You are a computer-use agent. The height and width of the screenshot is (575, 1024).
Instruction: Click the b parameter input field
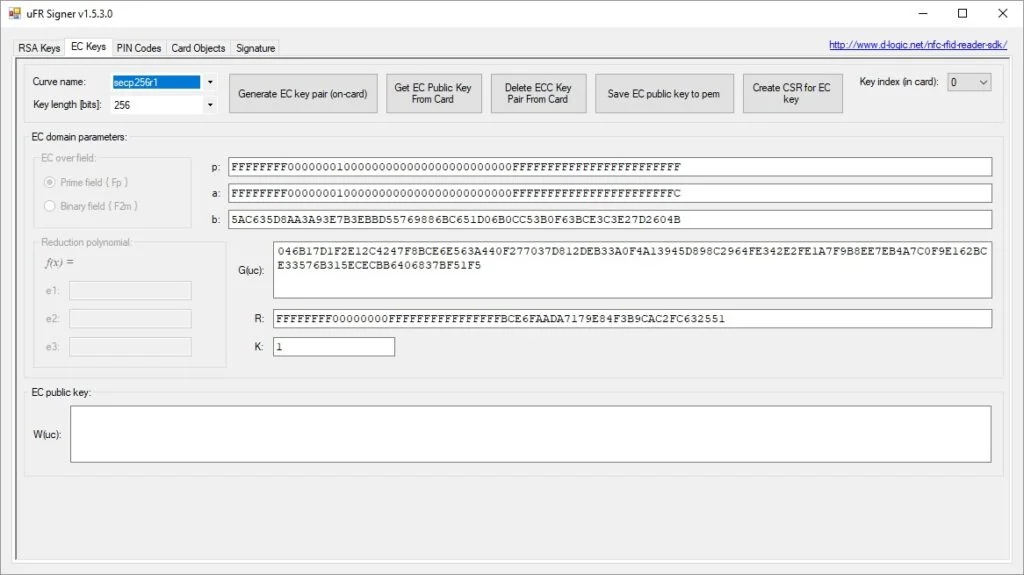(610, 219)
